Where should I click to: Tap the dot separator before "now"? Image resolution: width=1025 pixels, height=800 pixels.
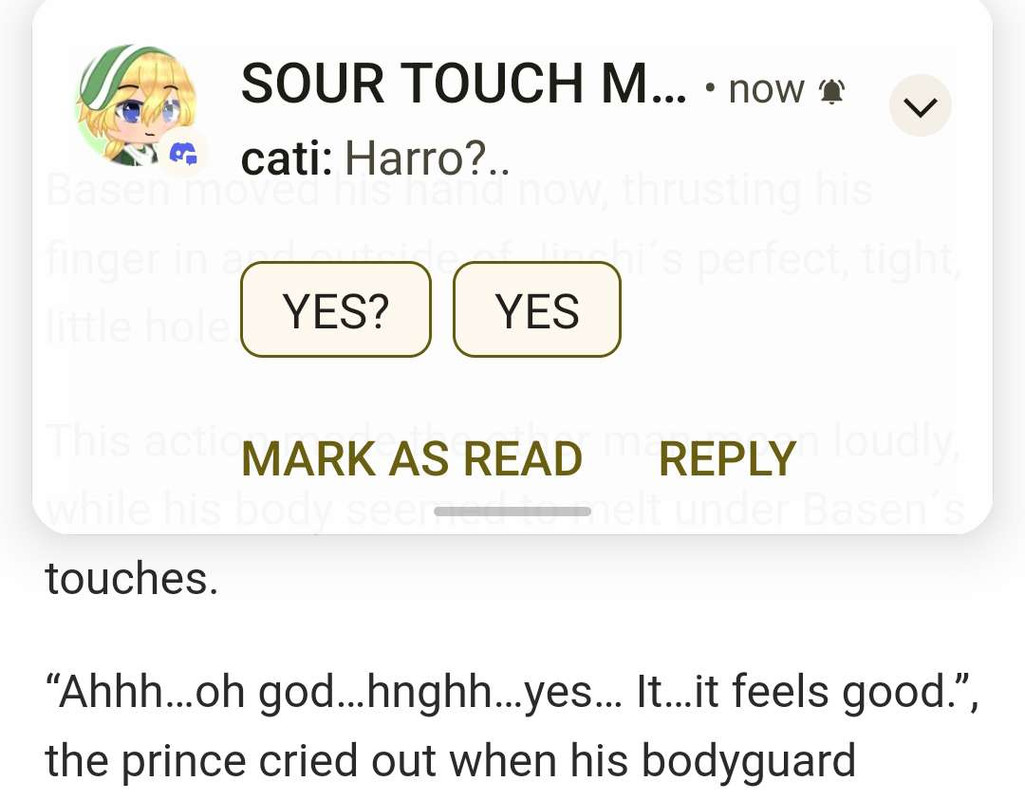coord(710,86)
